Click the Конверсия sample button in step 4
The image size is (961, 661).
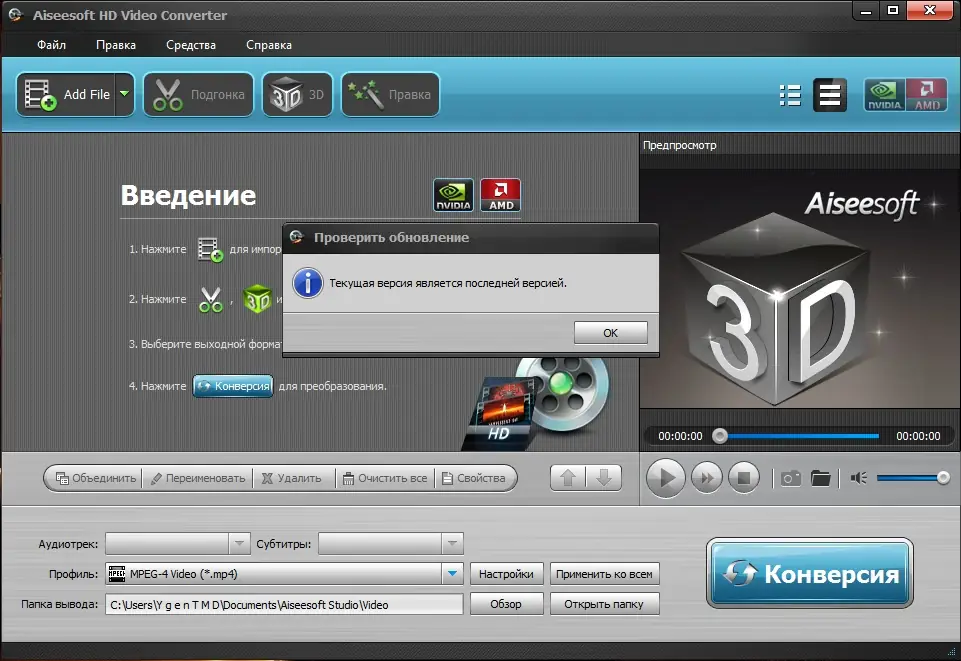coord(233,386)
